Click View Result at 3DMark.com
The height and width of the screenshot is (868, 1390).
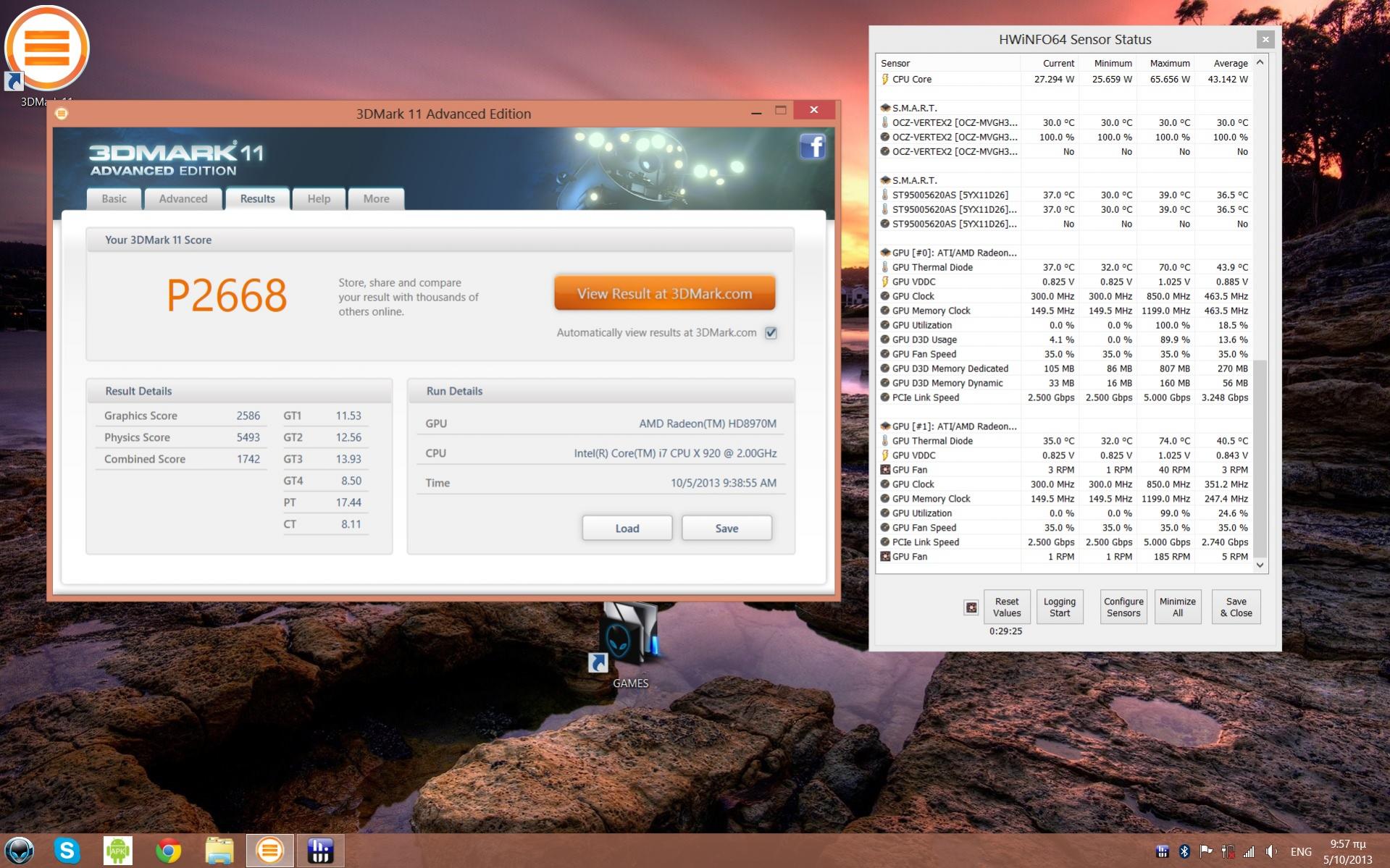click(664, 293)
